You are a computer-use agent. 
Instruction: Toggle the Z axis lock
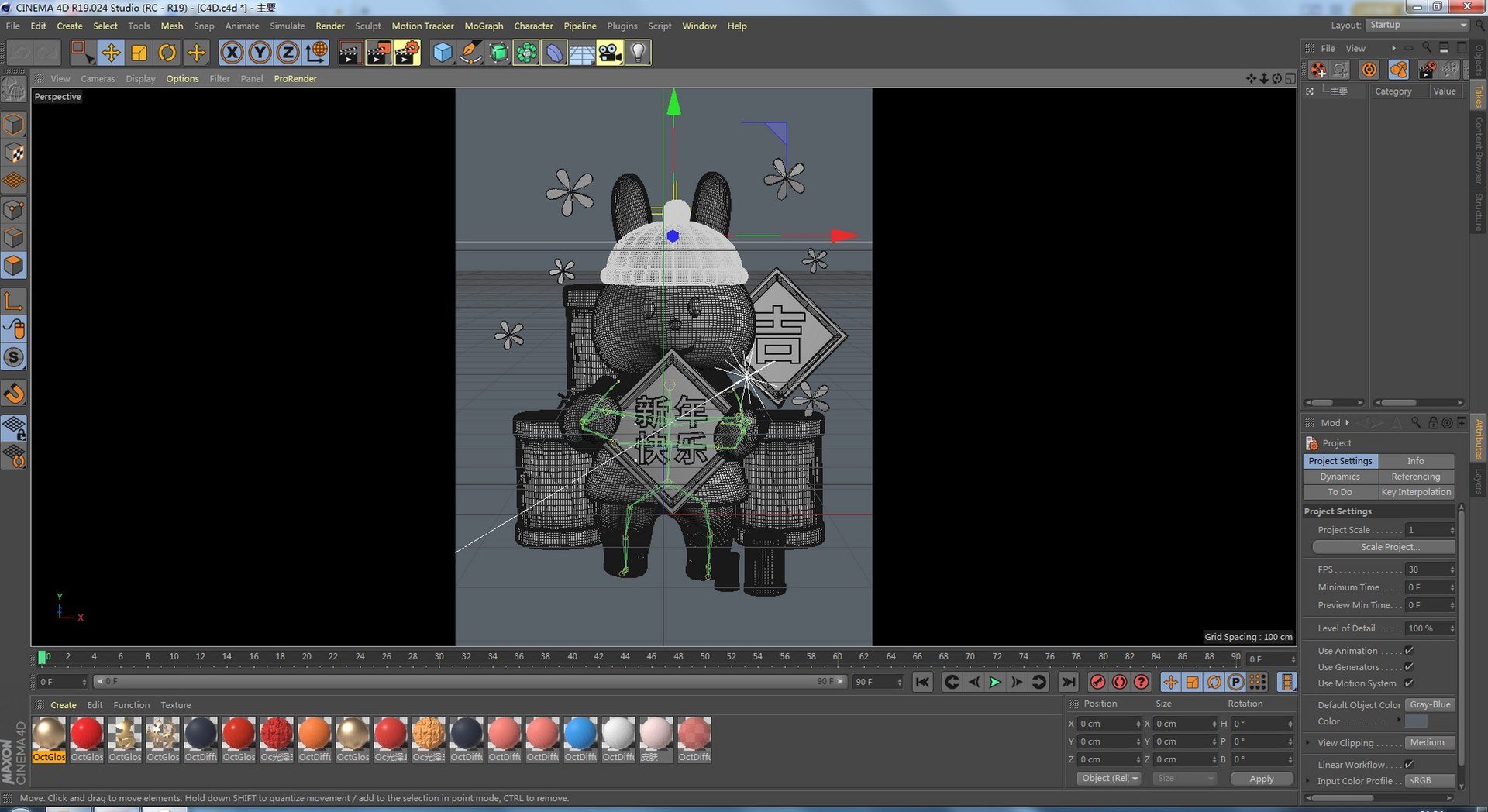point(288,53)
